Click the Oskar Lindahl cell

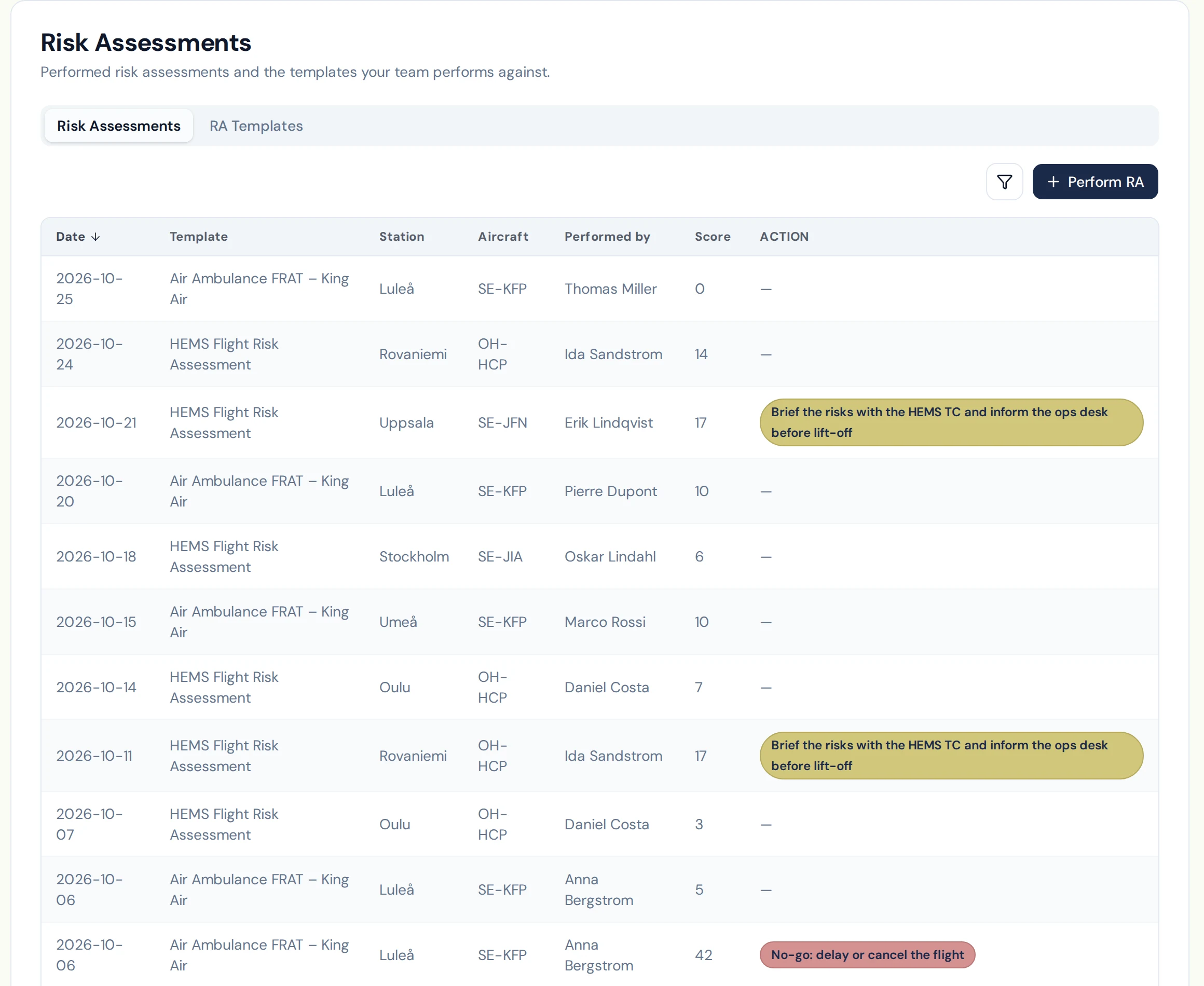610,556
